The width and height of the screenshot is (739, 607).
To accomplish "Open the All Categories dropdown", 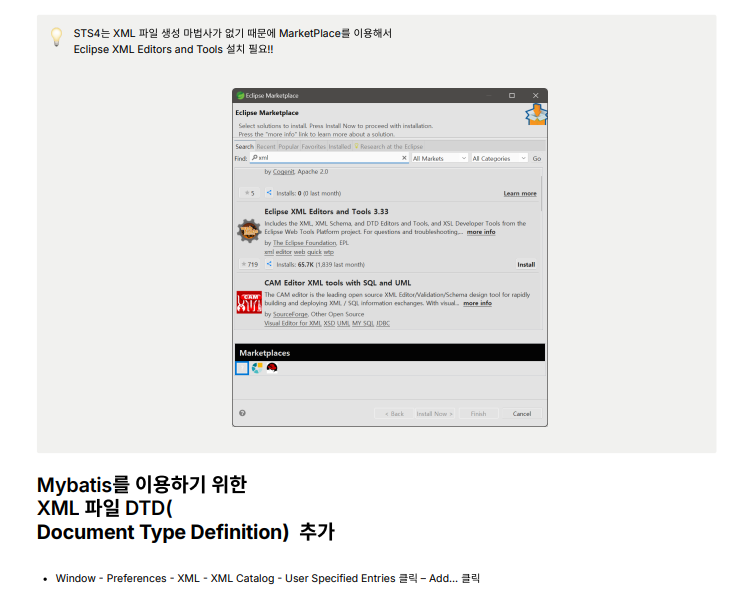I will click(499, 158).
